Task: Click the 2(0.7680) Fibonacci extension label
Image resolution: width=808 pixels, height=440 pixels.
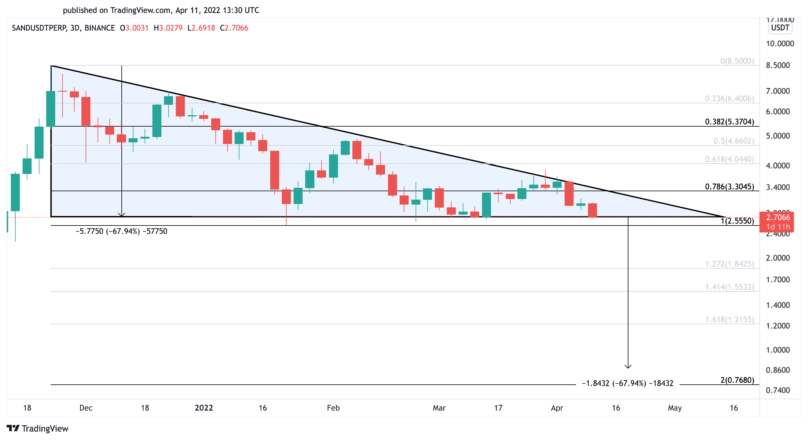Action: (737, 380)
